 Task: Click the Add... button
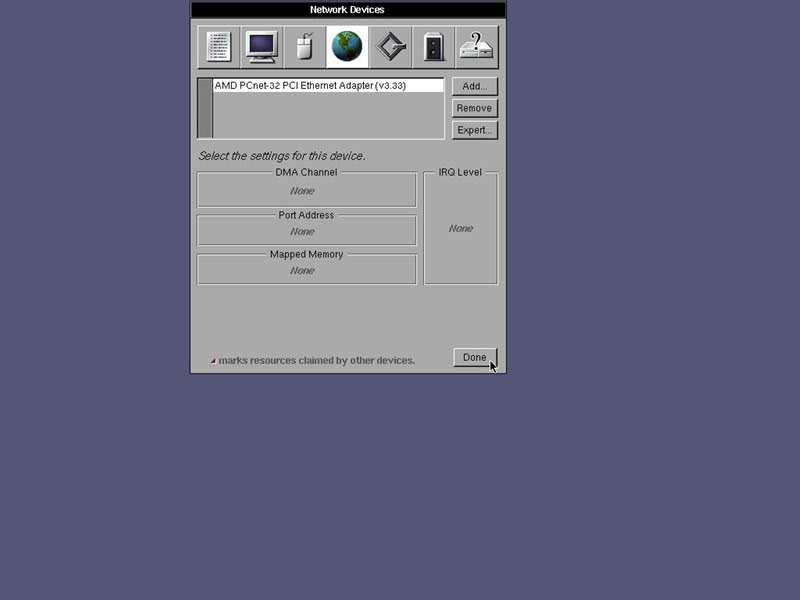pos(474,86)
